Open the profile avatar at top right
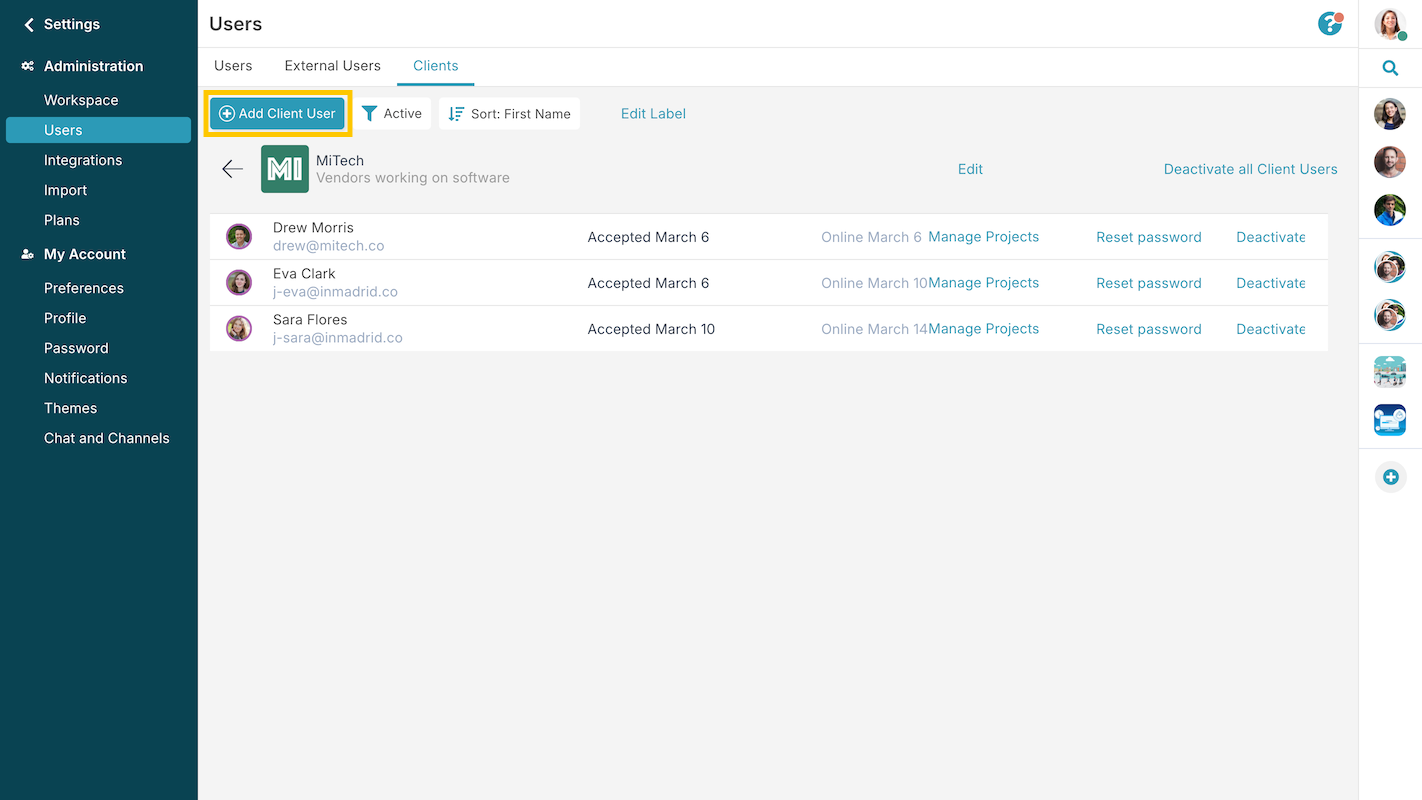This screenshot has width=1422, height=800. coord(1390,24)
